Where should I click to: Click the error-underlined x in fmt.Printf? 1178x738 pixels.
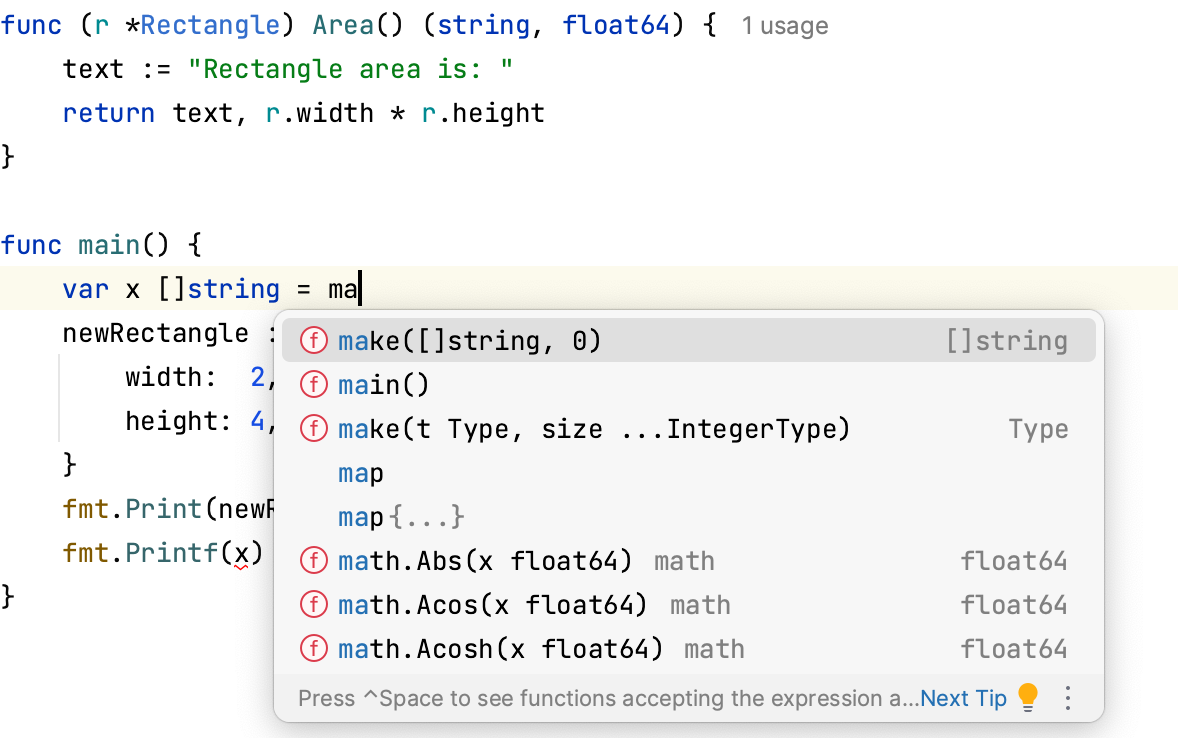click(x=240, y=553)
